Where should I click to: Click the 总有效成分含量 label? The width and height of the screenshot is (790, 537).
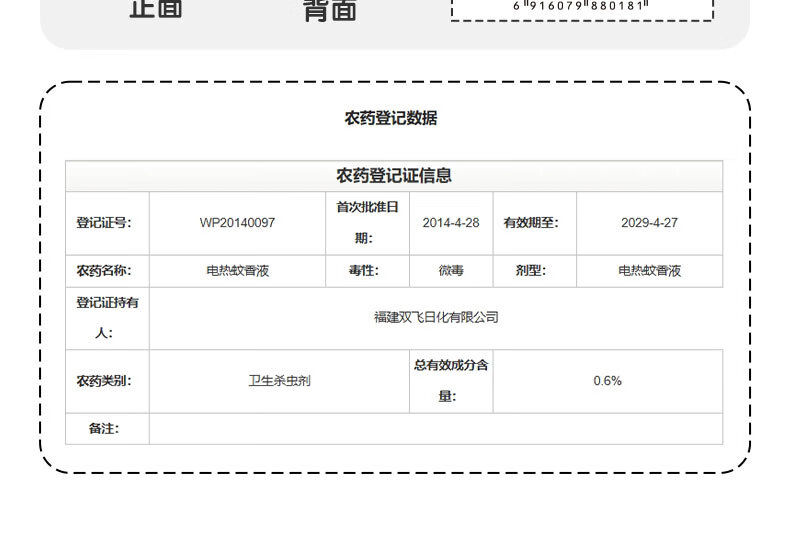451,381
